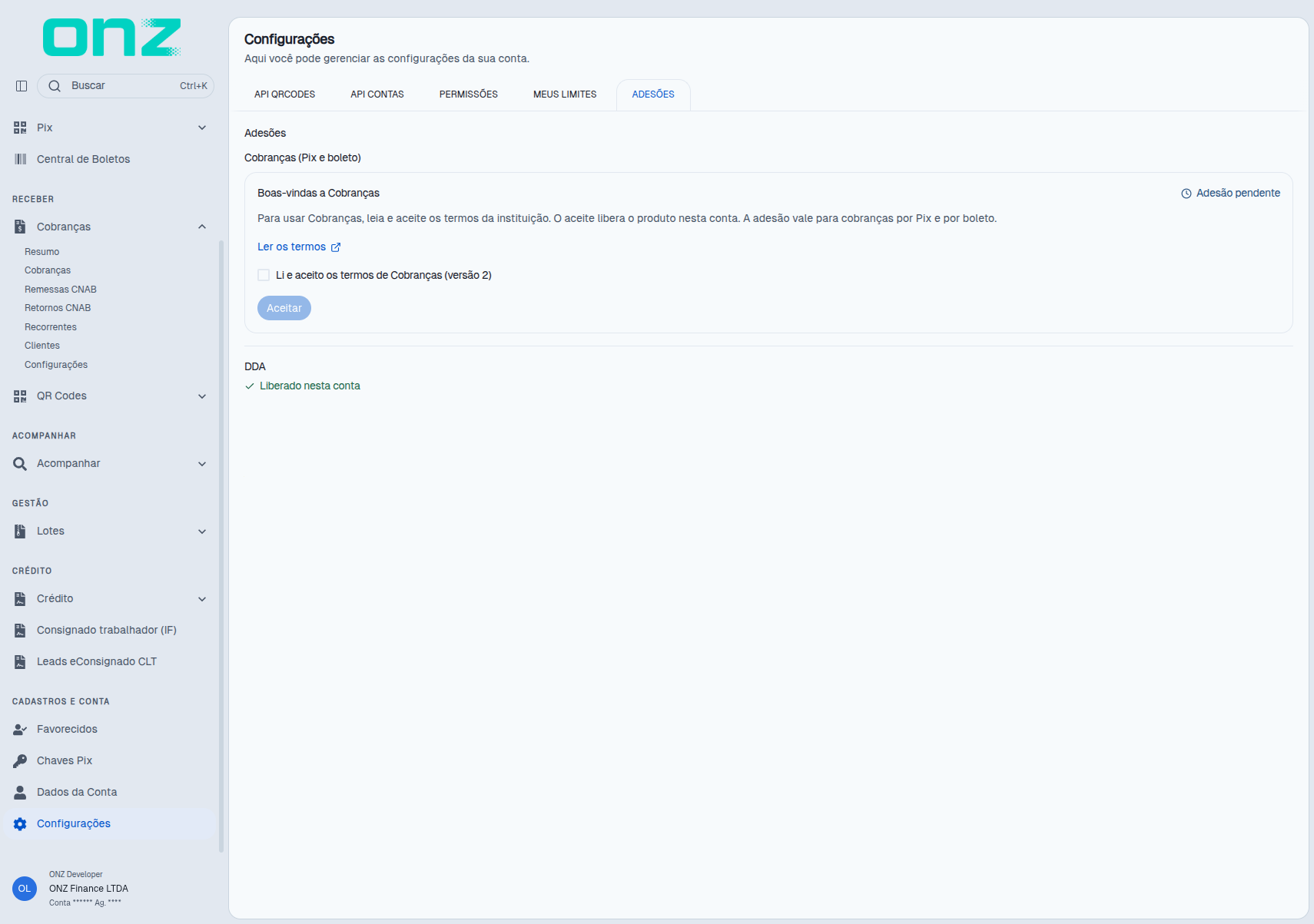This screenshot has width=1314, height=924.
Task: Click the Buscar search field
Action: (x=126, y=86)
